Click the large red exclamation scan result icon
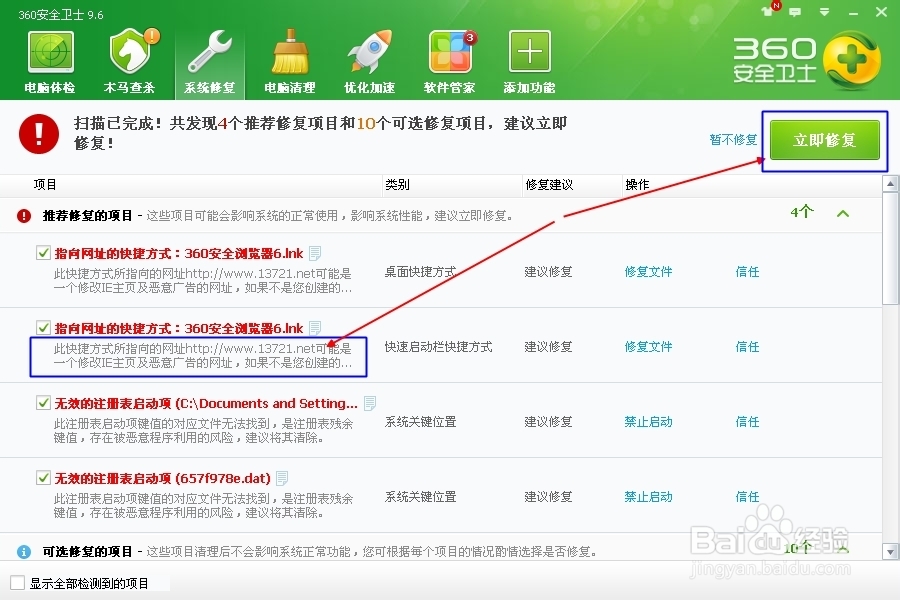900x600 pixels. click(38, 134)
